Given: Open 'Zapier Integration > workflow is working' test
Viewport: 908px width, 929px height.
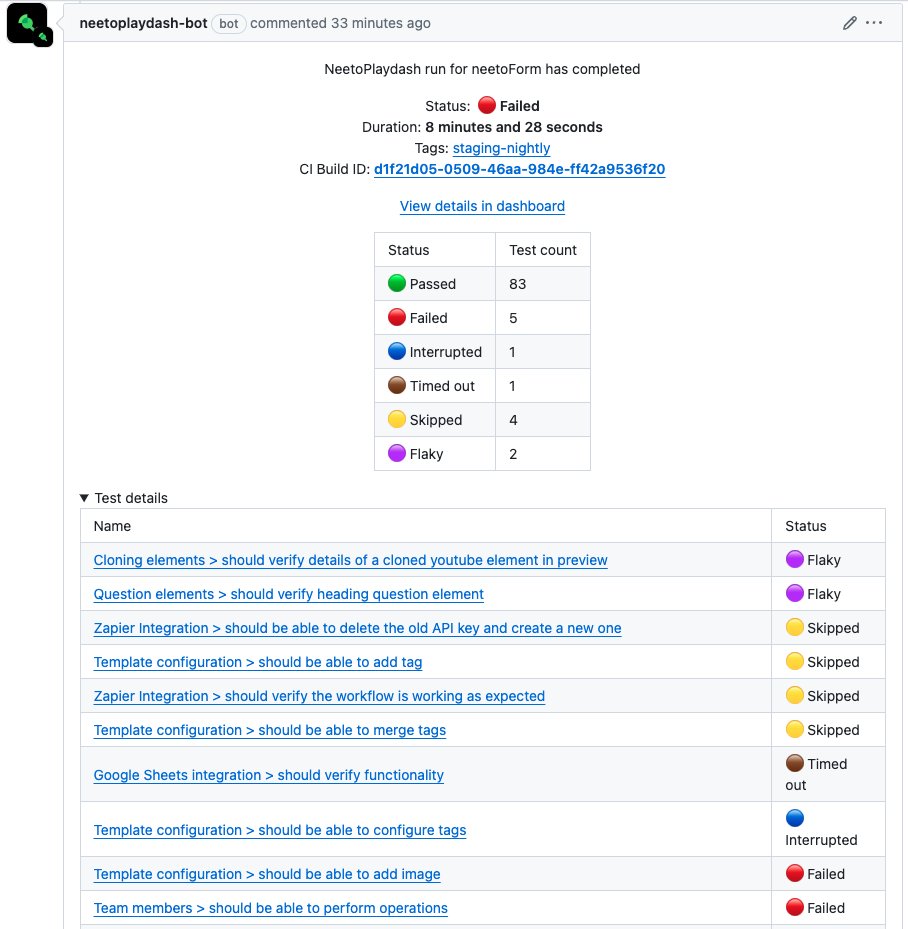Looking at the screenshot, I should (x=319, y=696).
